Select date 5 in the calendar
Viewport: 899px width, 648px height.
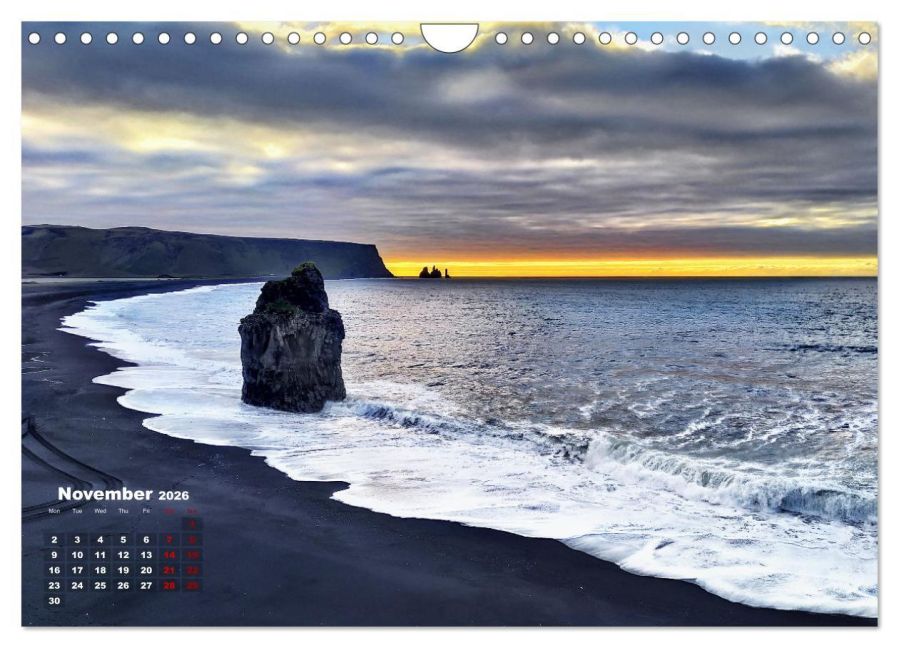(123, 540)
